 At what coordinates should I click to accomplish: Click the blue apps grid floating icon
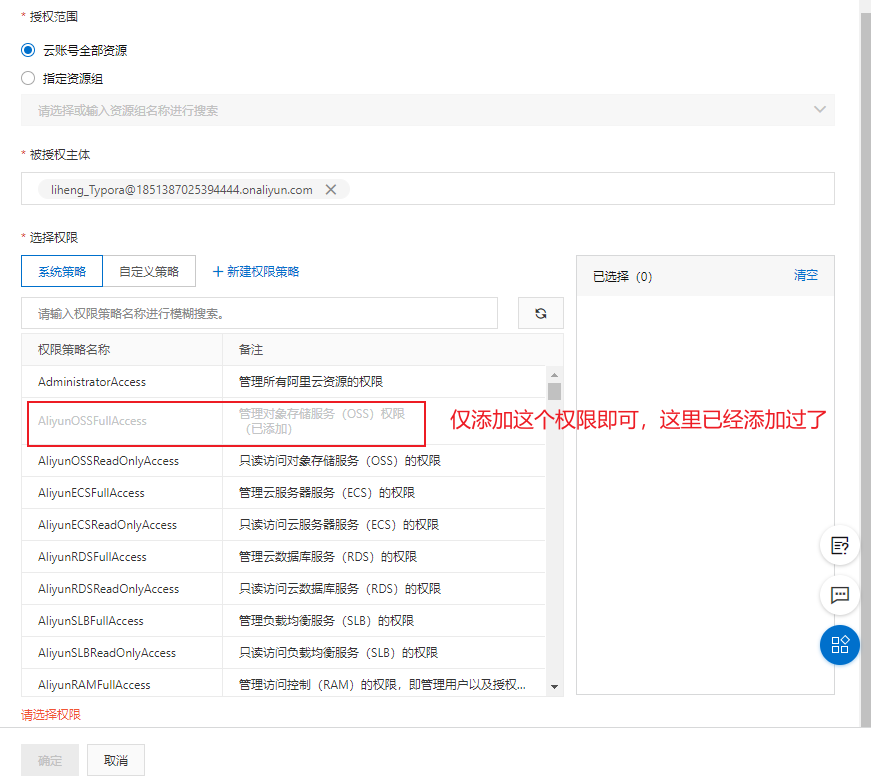[x=839, y=644]
